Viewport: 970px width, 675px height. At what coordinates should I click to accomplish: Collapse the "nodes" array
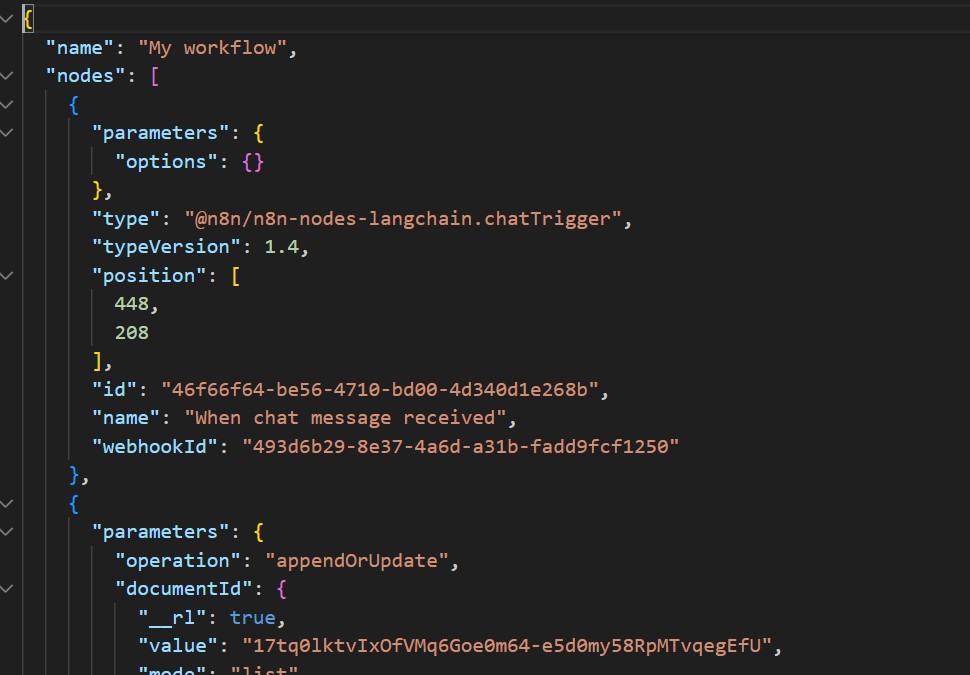click(x=7, y=76)
